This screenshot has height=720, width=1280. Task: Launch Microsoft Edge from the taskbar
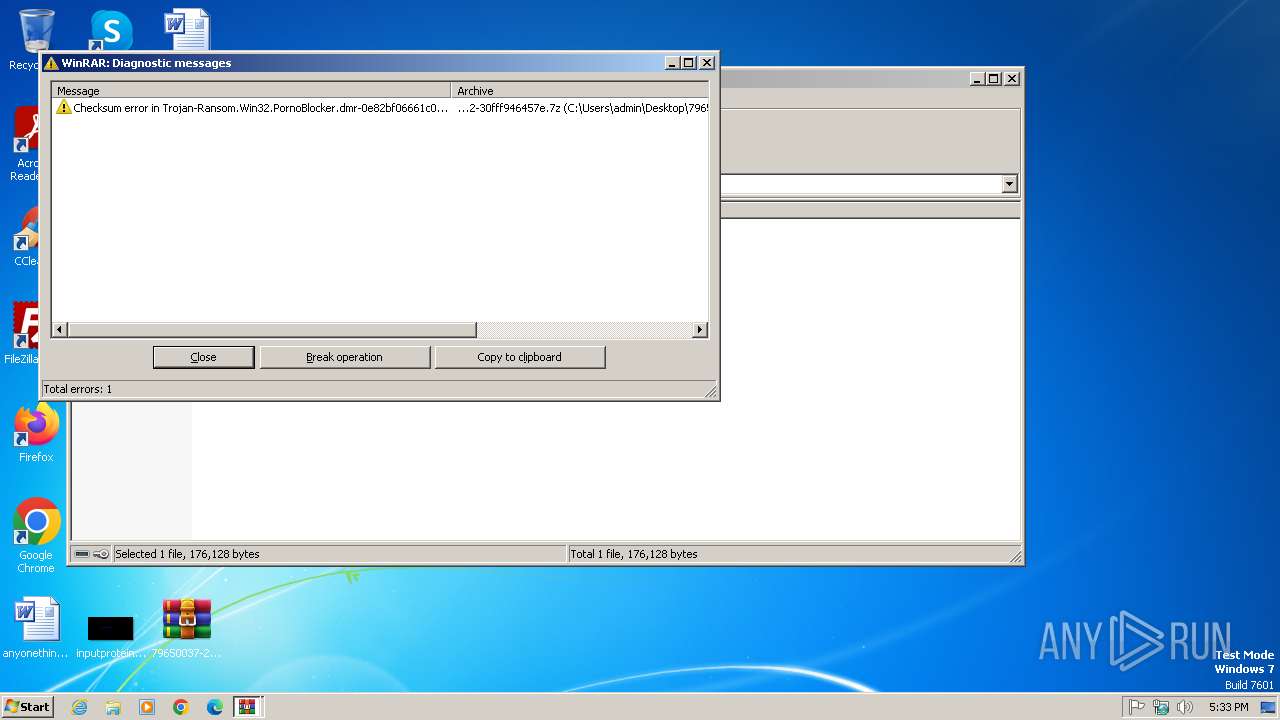tap(215, 707)
